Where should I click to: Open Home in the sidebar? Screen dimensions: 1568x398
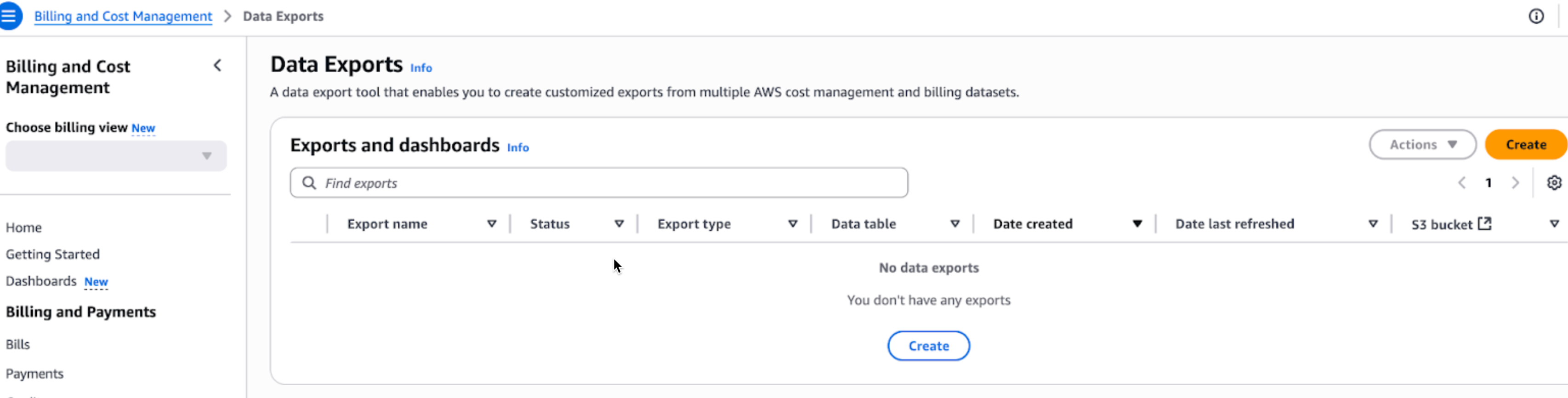[x=24, y=227]
